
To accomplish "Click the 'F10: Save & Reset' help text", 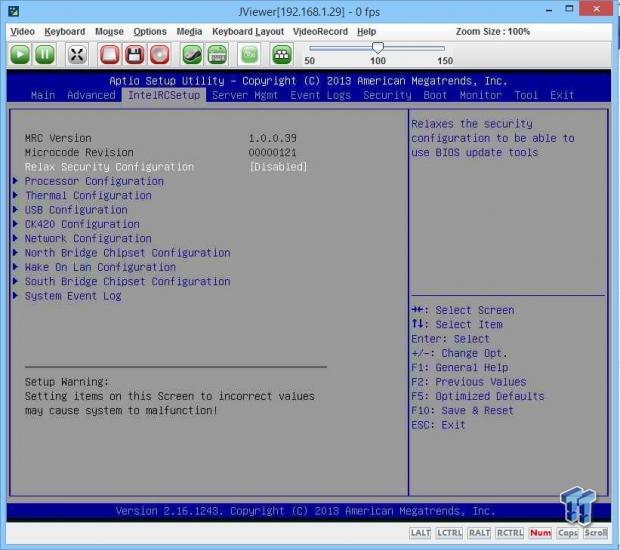I will click(462, 410).
